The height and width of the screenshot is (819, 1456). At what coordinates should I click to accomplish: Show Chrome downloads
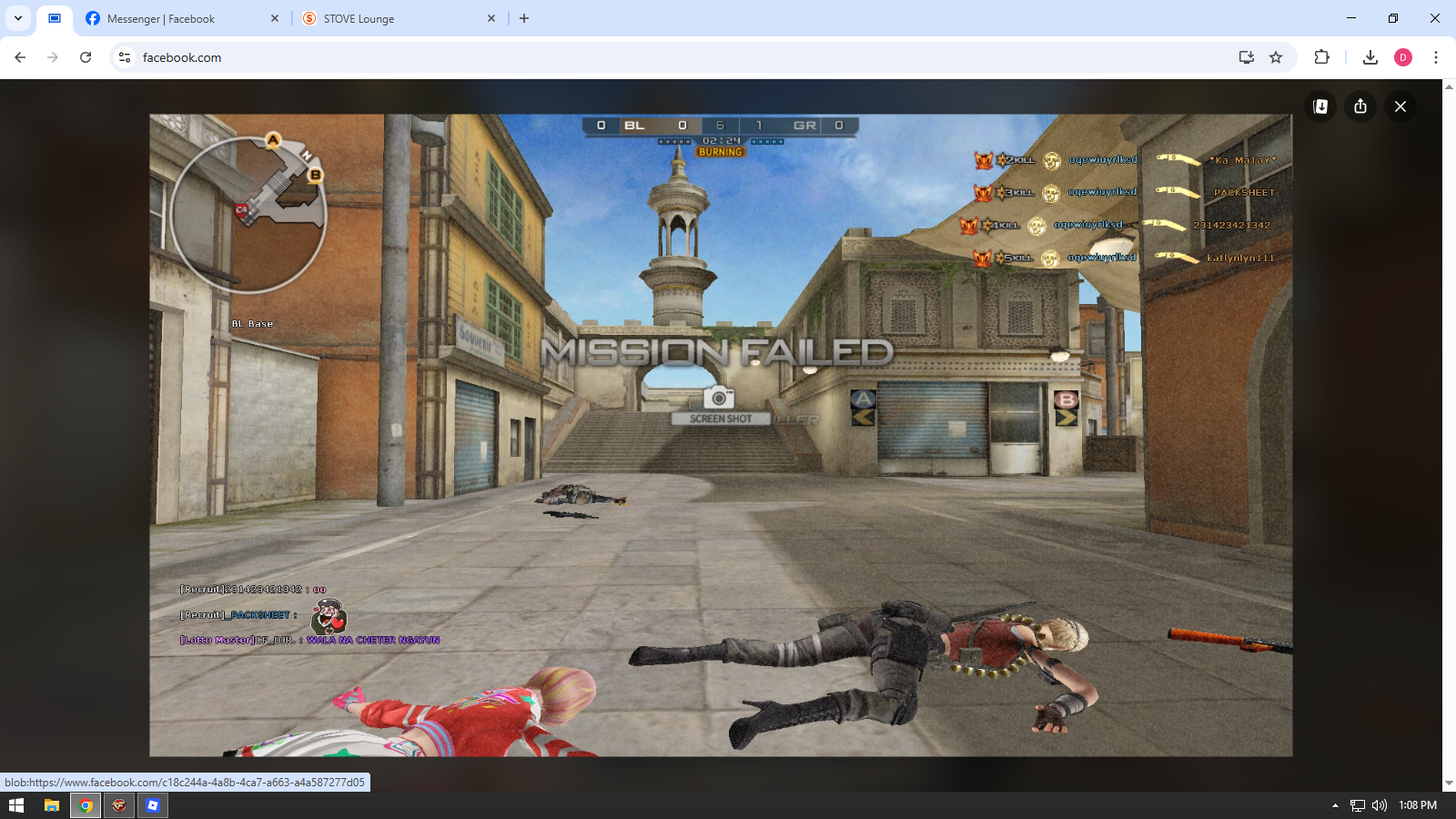point(1370,57)
